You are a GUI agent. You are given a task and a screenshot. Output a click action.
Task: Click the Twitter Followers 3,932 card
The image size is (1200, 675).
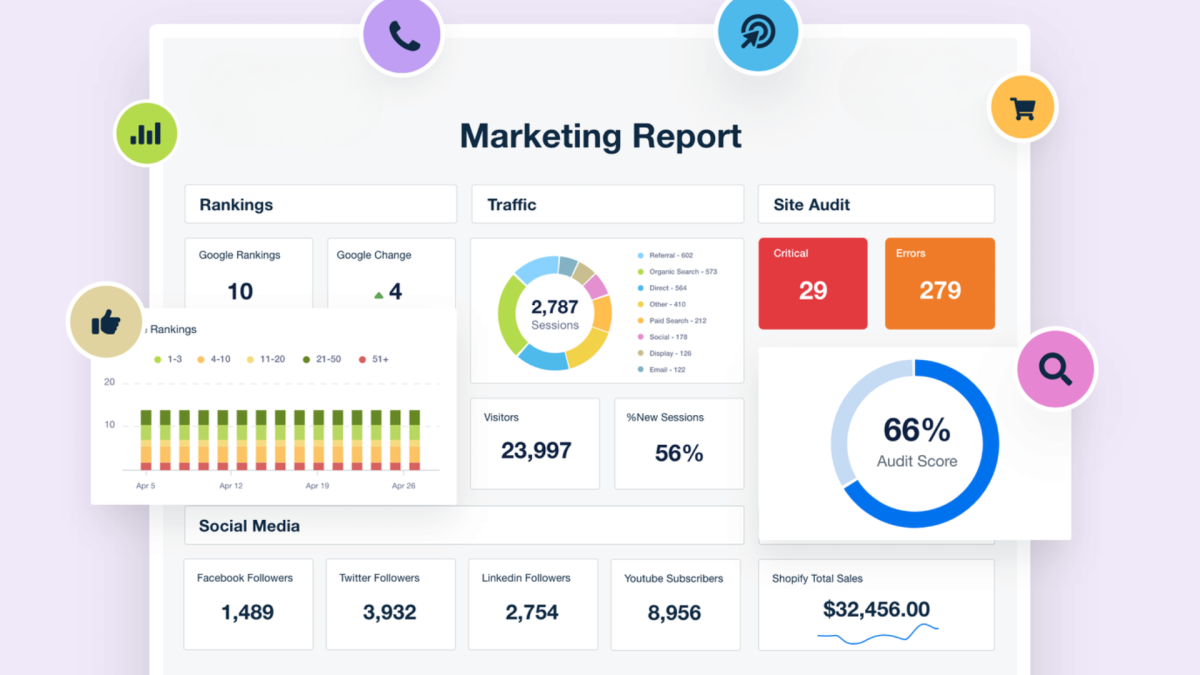click(391, 603)
